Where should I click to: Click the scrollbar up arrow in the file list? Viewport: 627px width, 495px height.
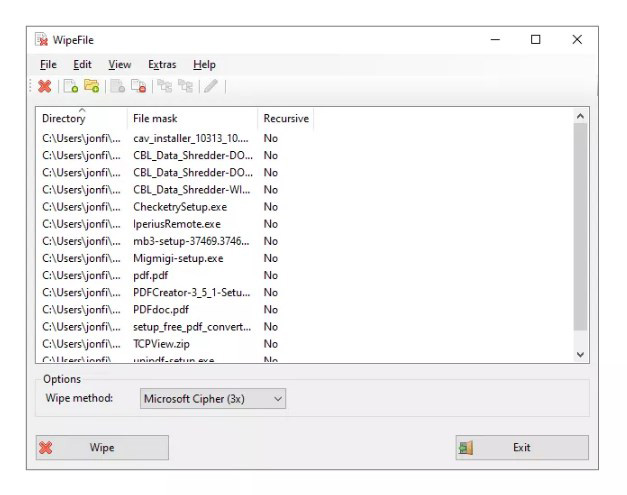tap(580, 116)
